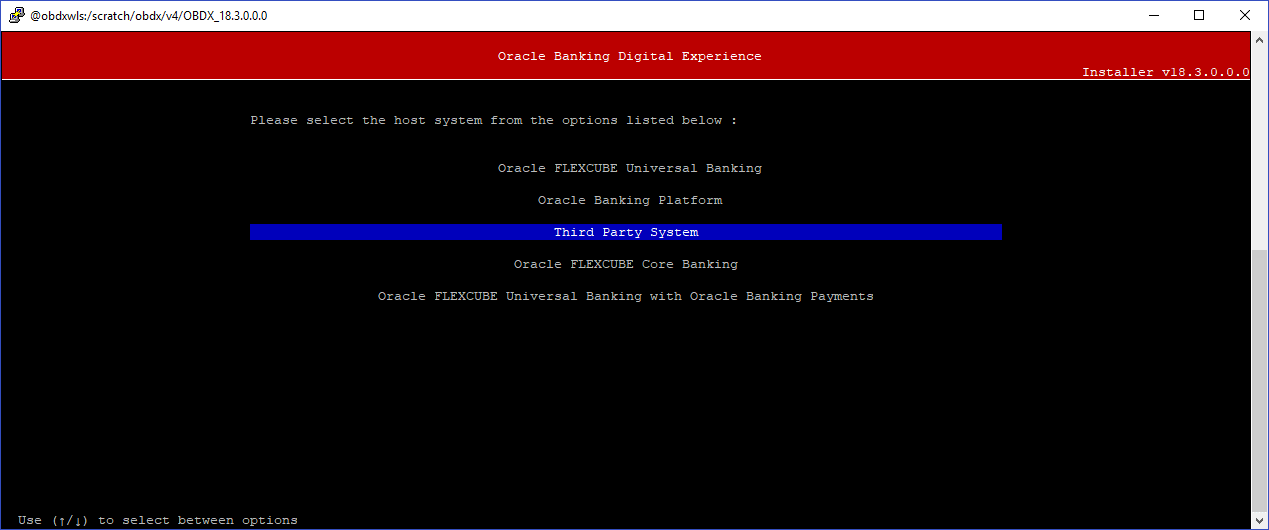
Task: Choose the highlighted Third Party System option
Action: coord(626,232)
